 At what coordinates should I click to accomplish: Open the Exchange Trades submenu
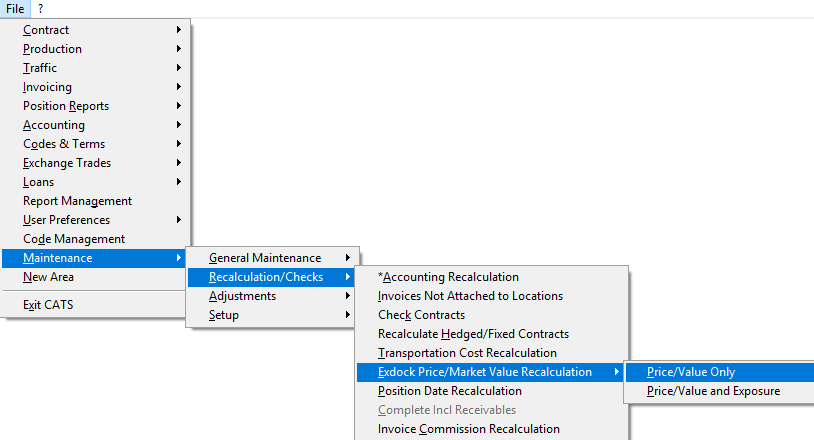click(x=96, y=163)
